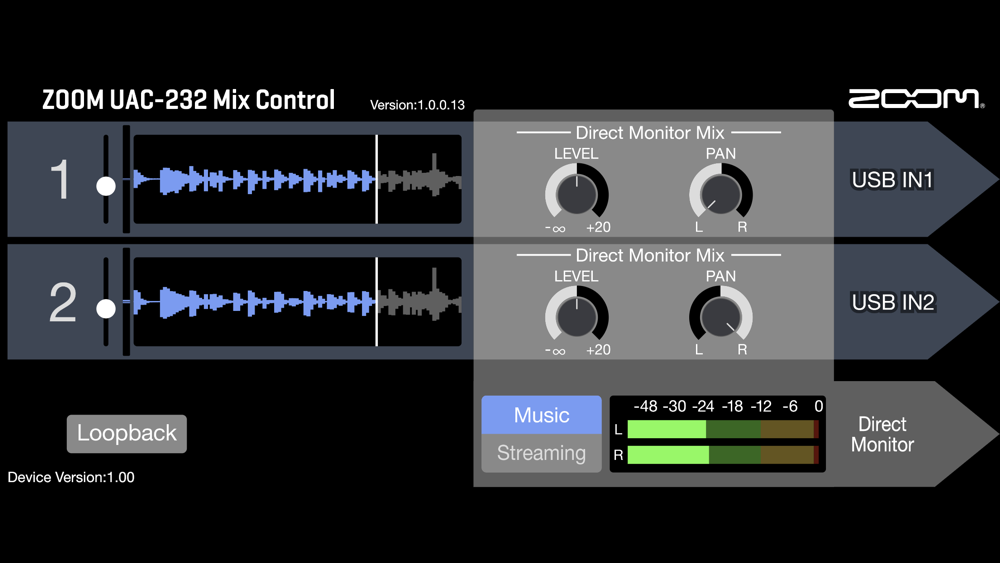
Task: Click the ZOOM UAC-232 Mix Control title
Action: point(188,100)
